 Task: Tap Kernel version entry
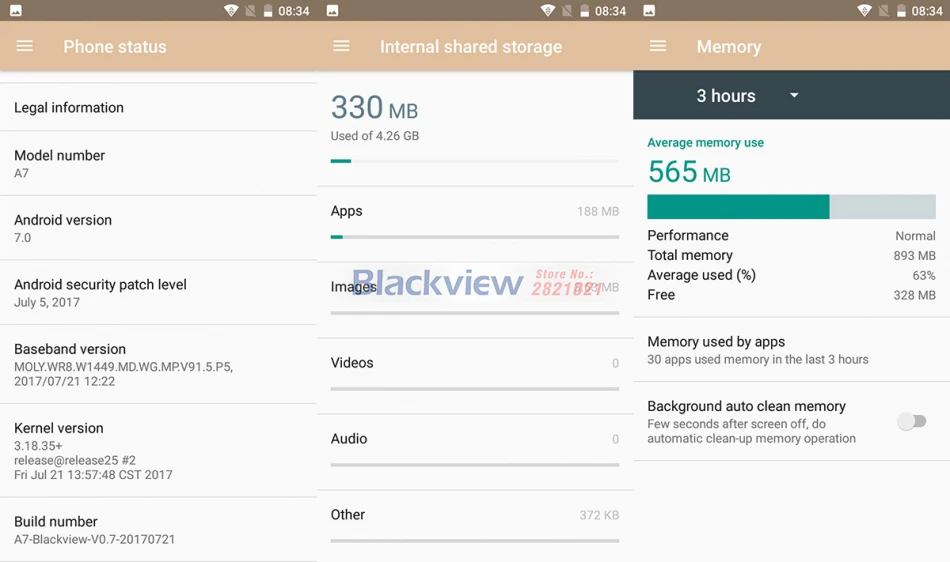coord(158,451)
